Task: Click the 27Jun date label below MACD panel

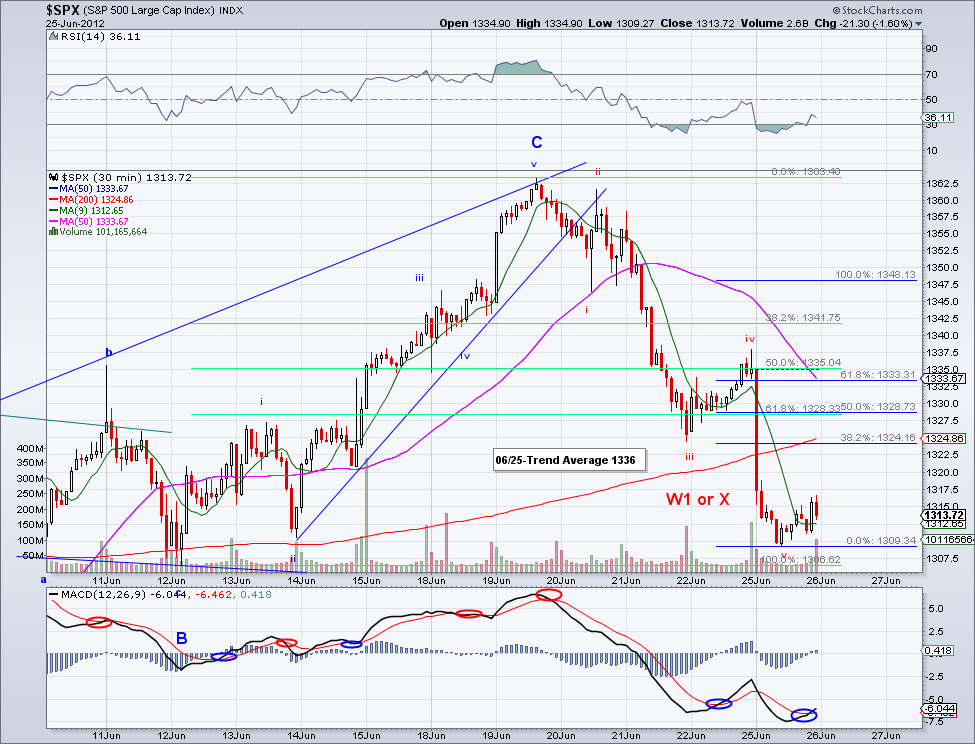Action: point(885,735)
